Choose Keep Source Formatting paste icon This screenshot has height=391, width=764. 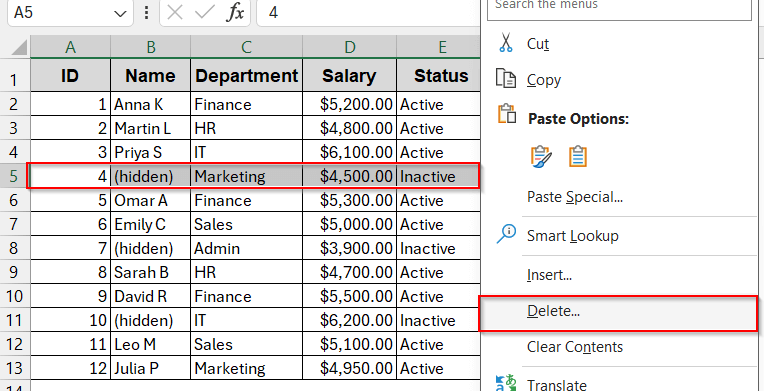point(541,157)
